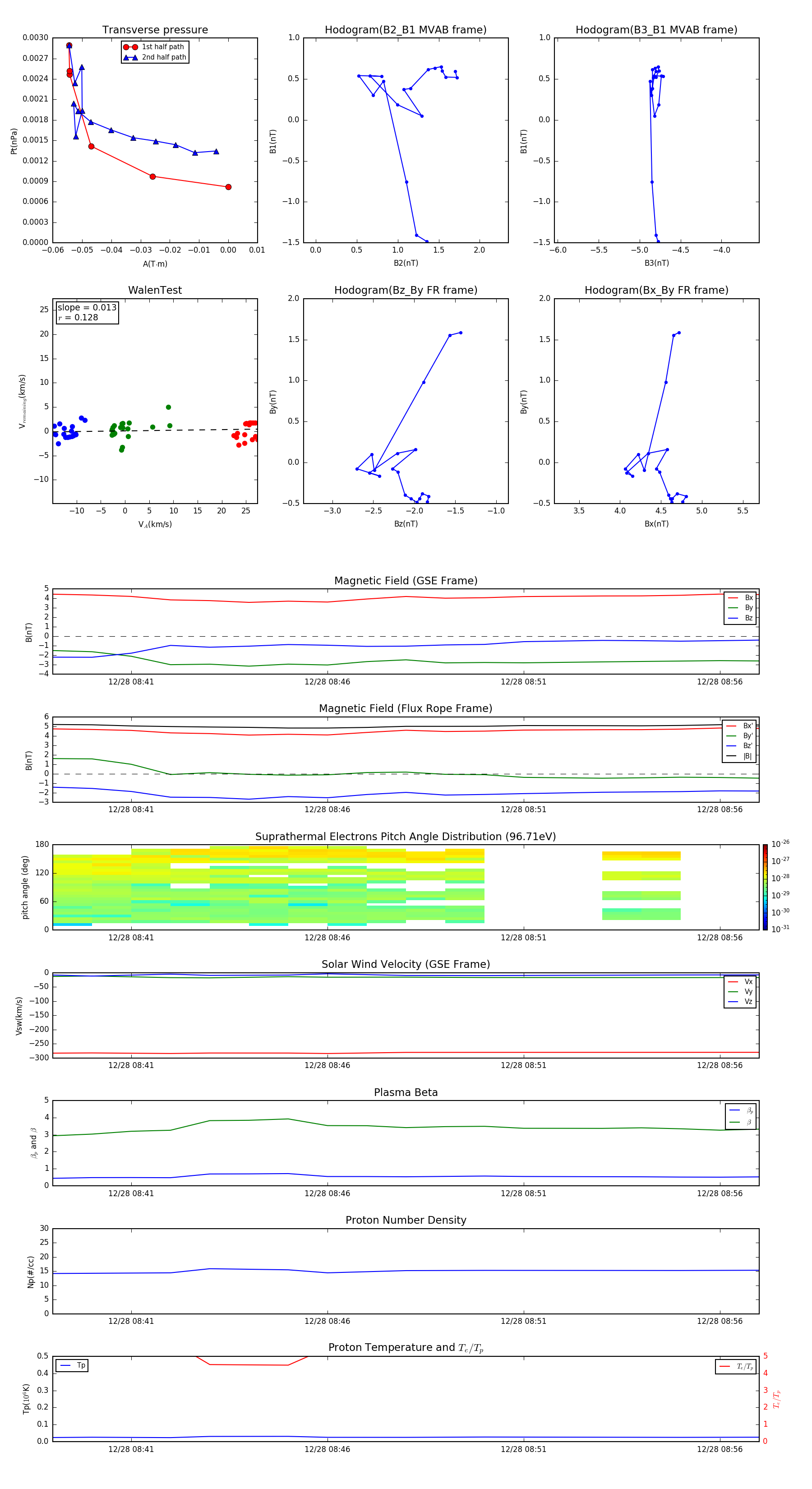
Task: Click the 'βp and β' y-axis label
Action: point(33,1143)
